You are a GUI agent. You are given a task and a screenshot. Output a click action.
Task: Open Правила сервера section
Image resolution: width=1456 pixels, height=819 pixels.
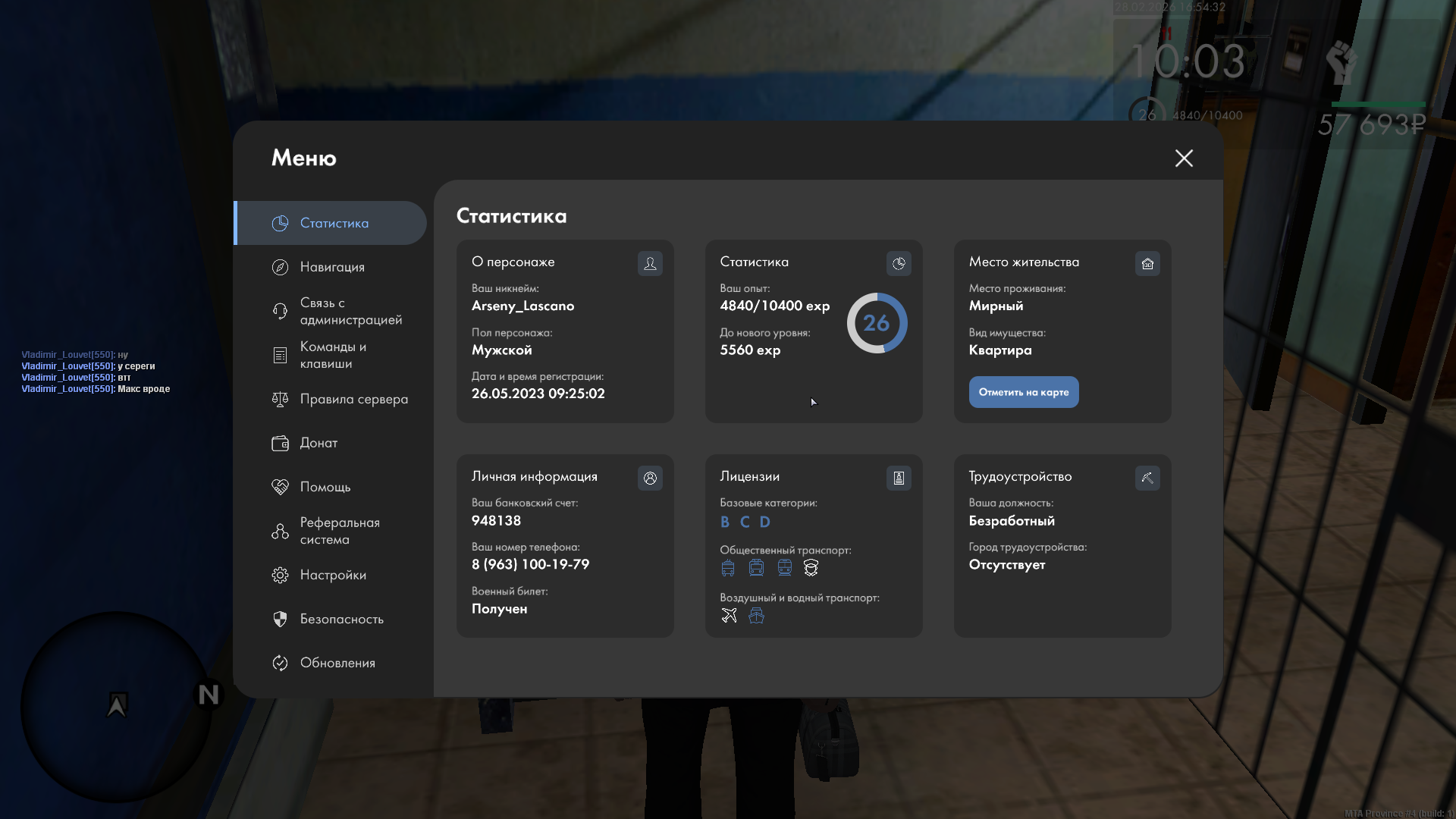click(x=353, y=399)
